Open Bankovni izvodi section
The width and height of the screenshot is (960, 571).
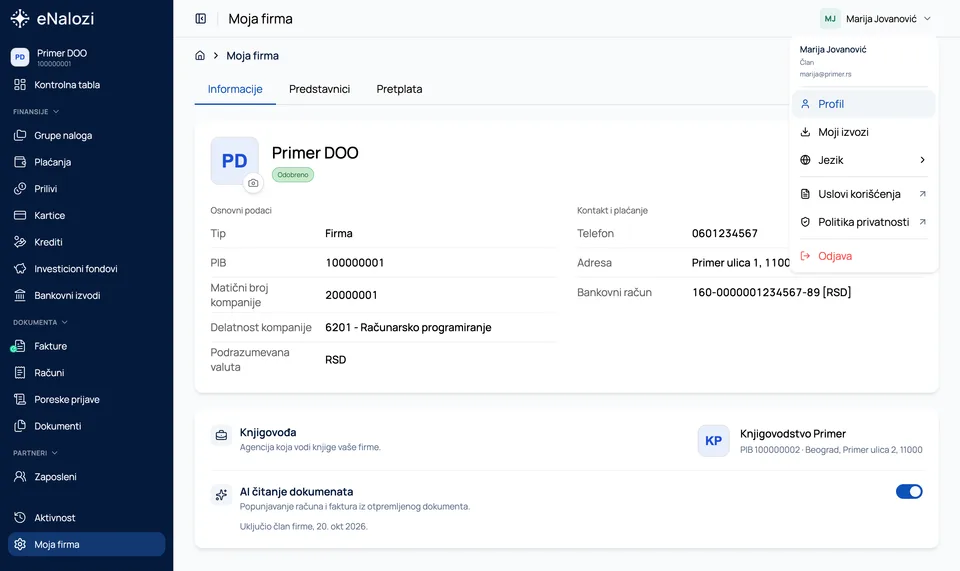pos(86,295)
